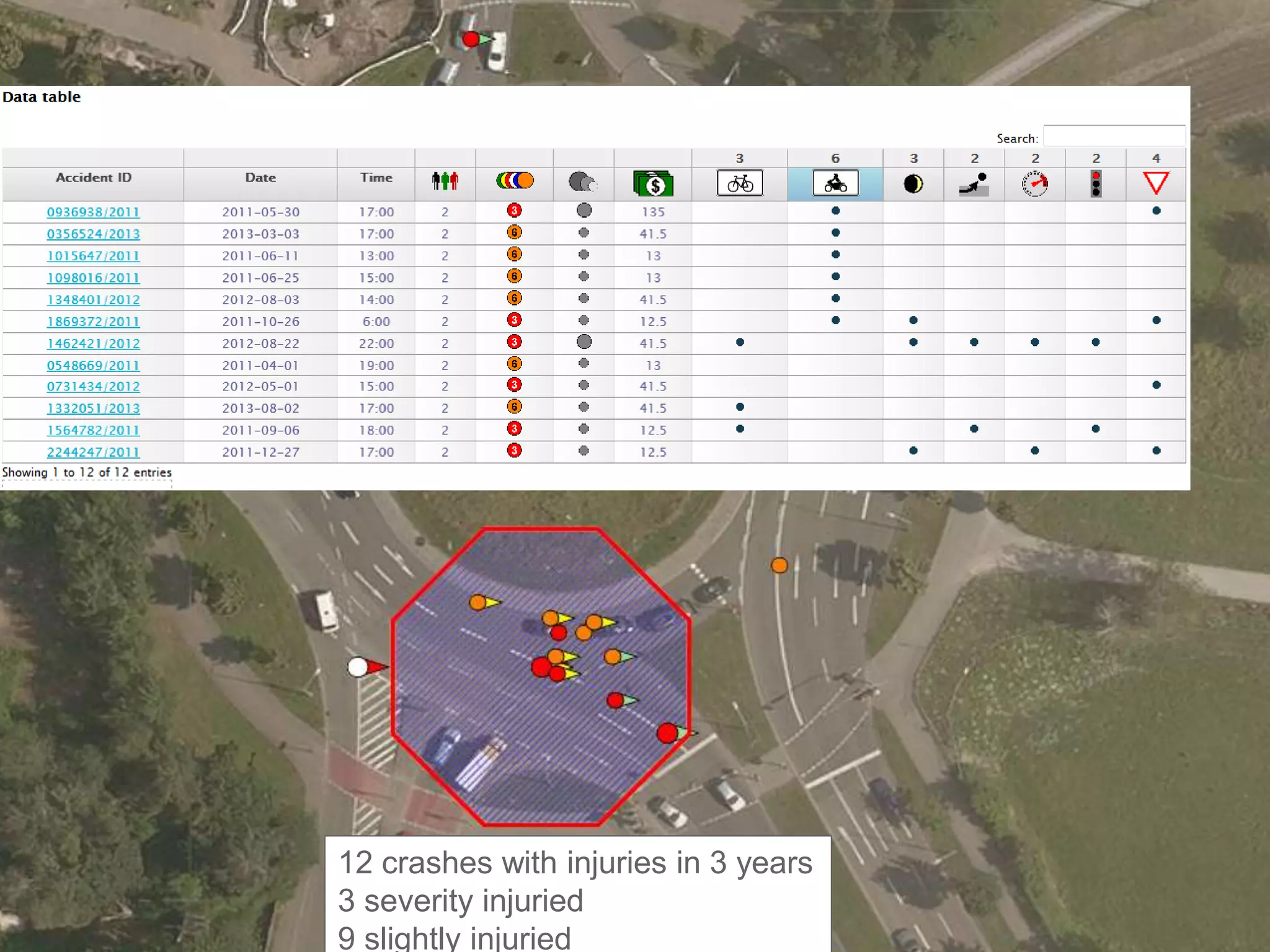Open accident link 2244247/2011

pyautogui.click(x=93, y=452)
